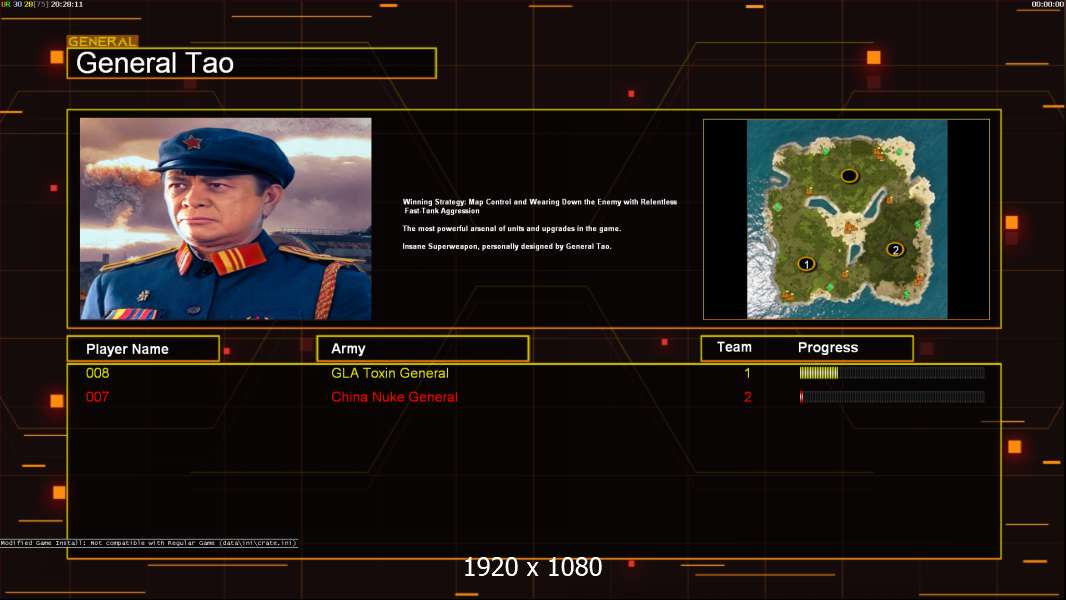
Task: Click the 00:00:00 timer at top right
Action: tap(1048, 4)
